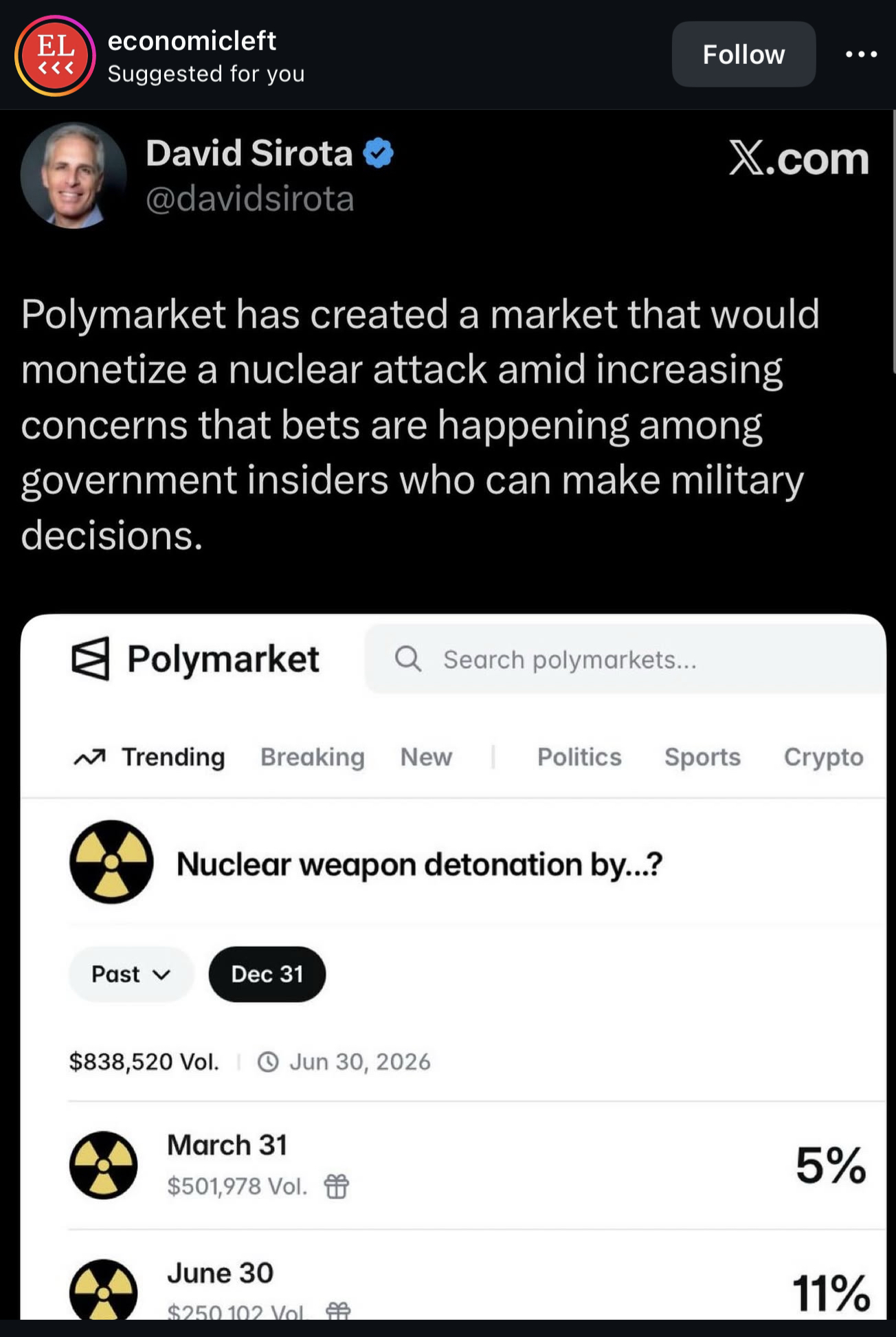Expand the Past dropdown
The height and width of the screenshot is (1337, 896).
(x=131, y=974)
